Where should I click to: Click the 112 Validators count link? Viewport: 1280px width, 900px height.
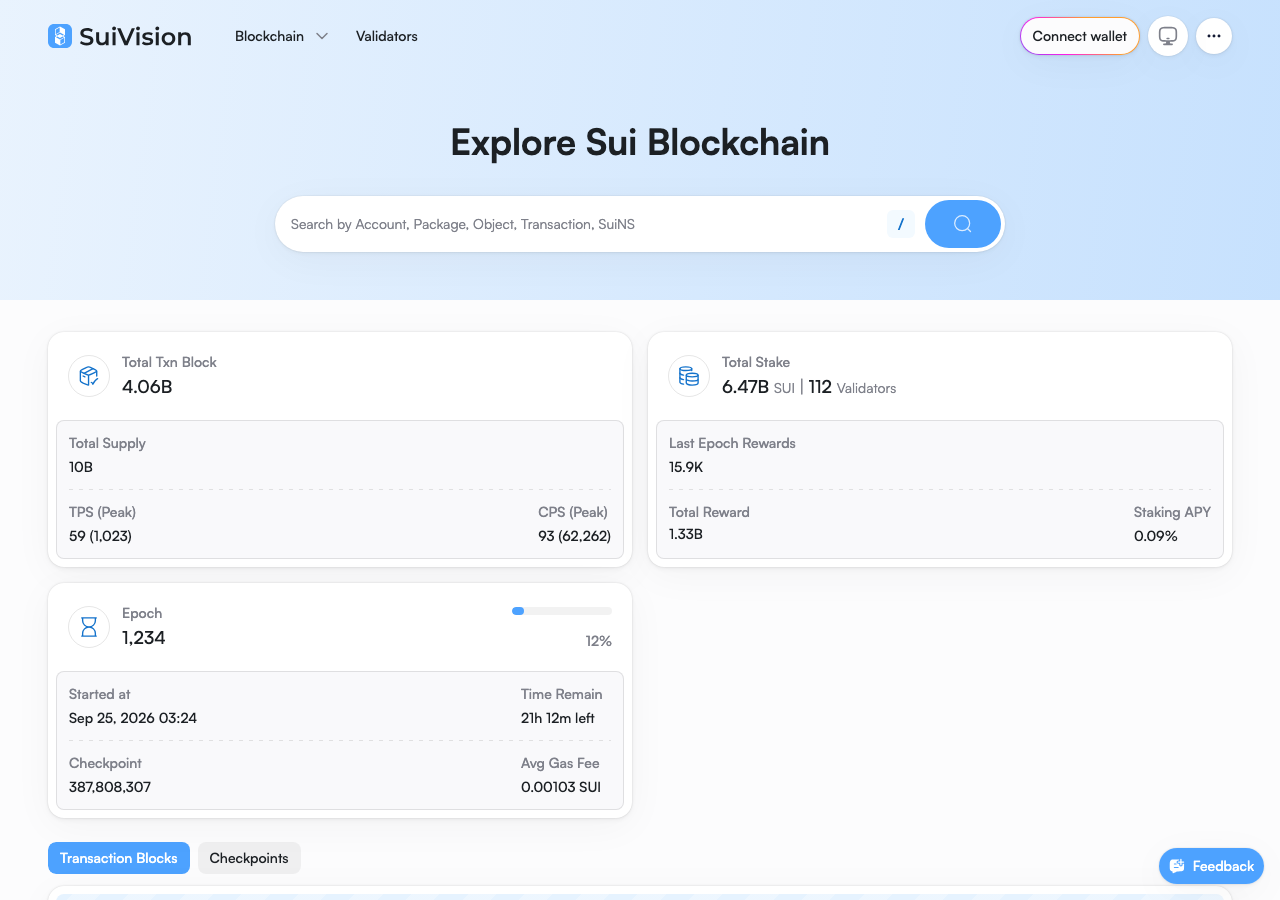852,387
